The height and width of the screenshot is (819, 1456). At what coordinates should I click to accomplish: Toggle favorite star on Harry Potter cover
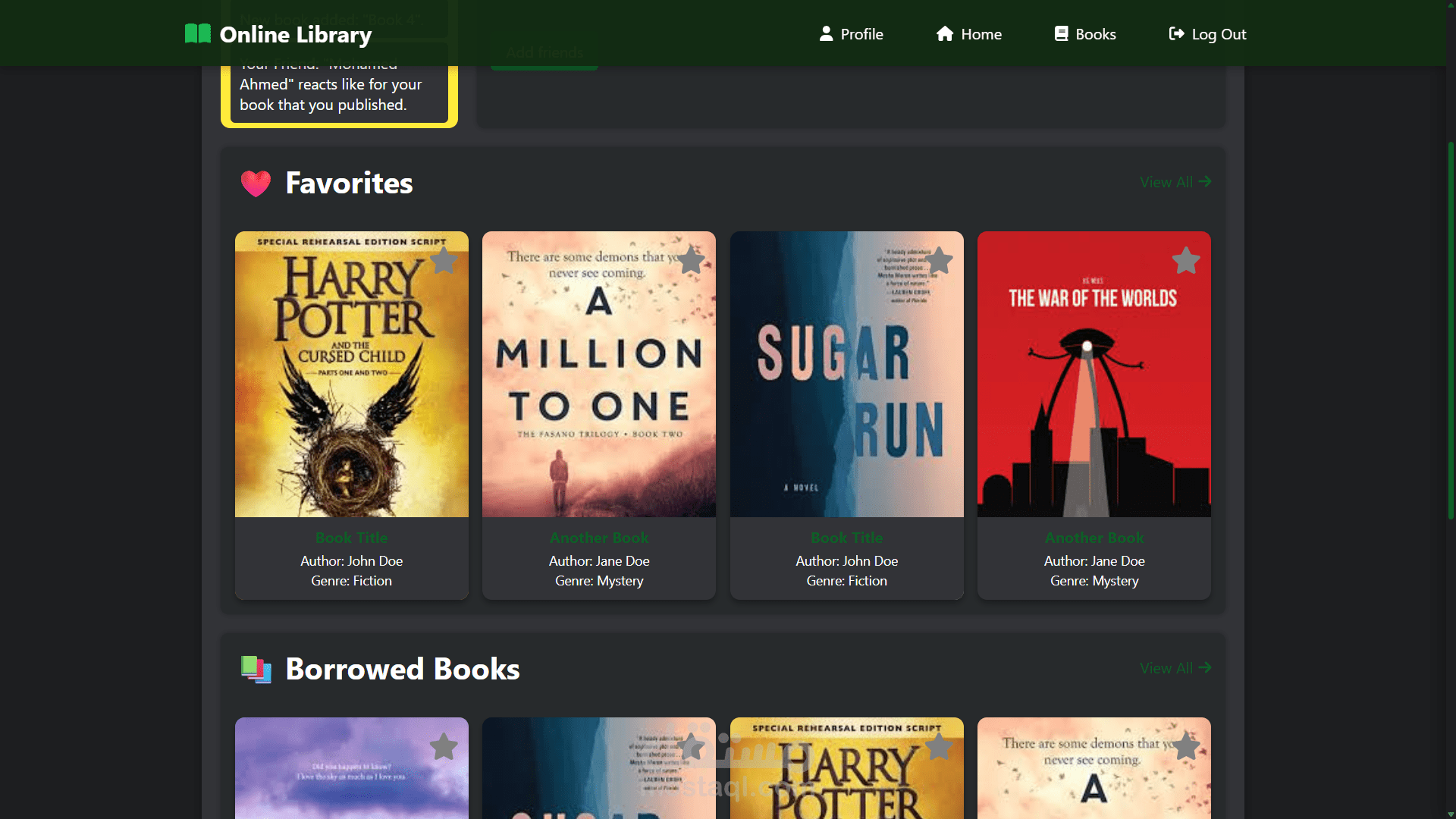(x=444, y=261)
